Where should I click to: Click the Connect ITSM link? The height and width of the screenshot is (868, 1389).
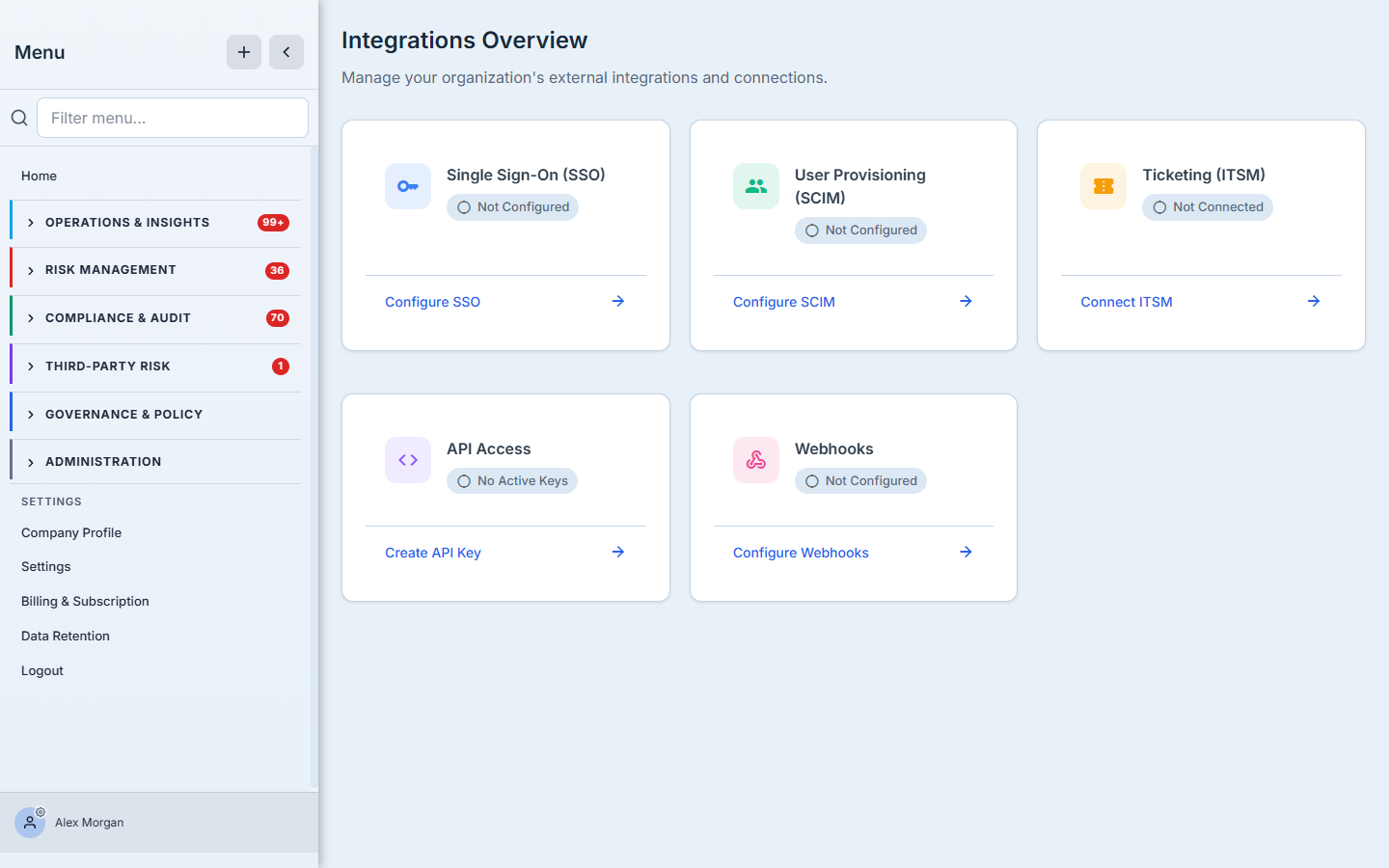click(1127, 302)
